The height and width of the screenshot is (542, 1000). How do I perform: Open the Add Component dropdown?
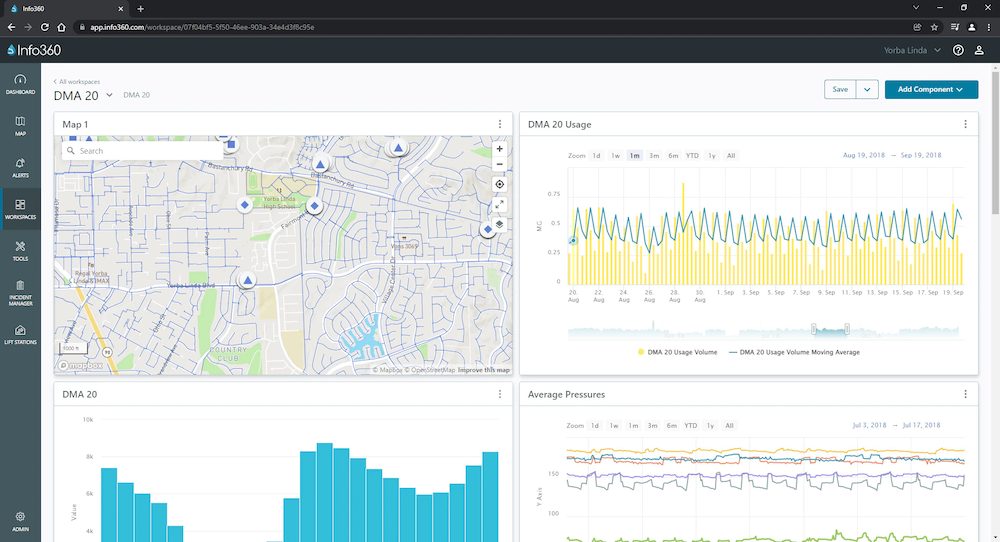click(x=930, y=89)
